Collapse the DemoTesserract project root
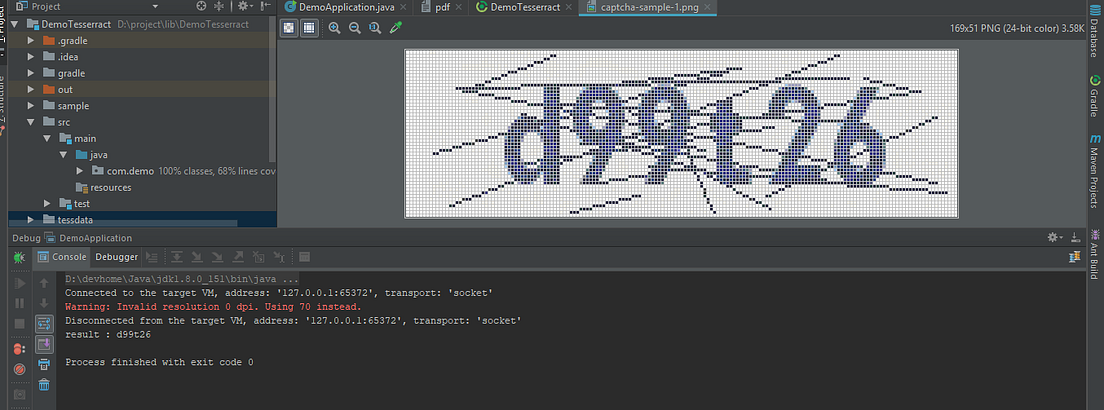This screenshot has width=1104, height=410. [14, 24]
